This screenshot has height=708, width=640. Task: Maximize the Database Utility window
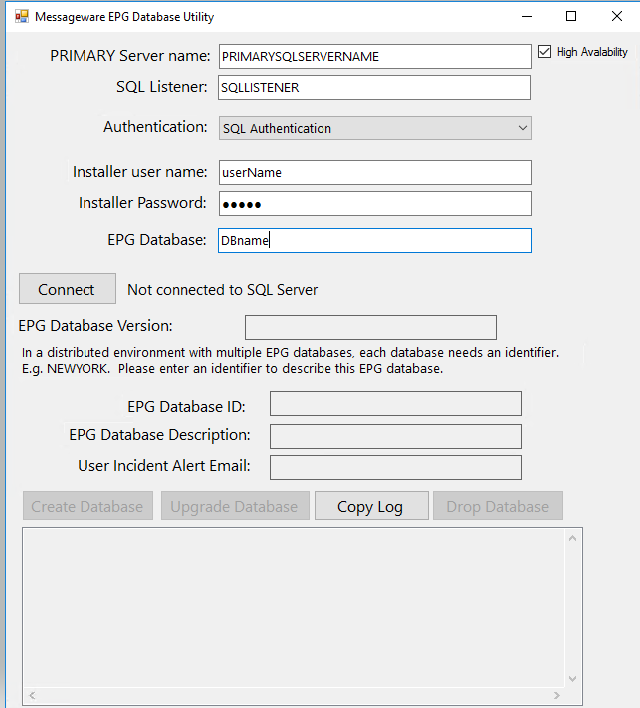point(571,16)
